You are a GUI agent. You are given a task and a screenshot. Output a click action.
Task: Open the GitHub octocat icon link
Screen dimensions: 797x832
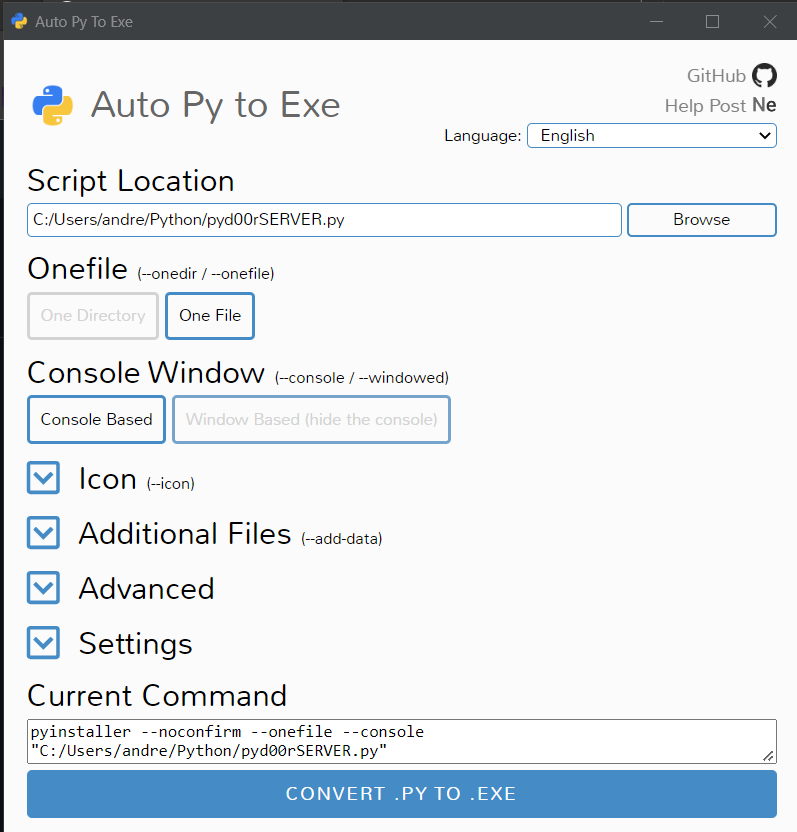coord(764,75)
